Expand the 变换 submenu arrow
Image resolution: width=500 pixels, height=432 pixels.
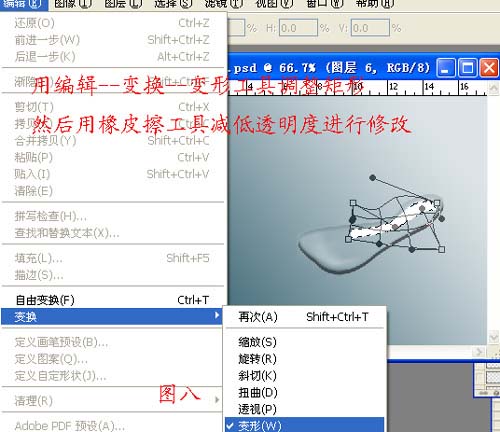217,315
